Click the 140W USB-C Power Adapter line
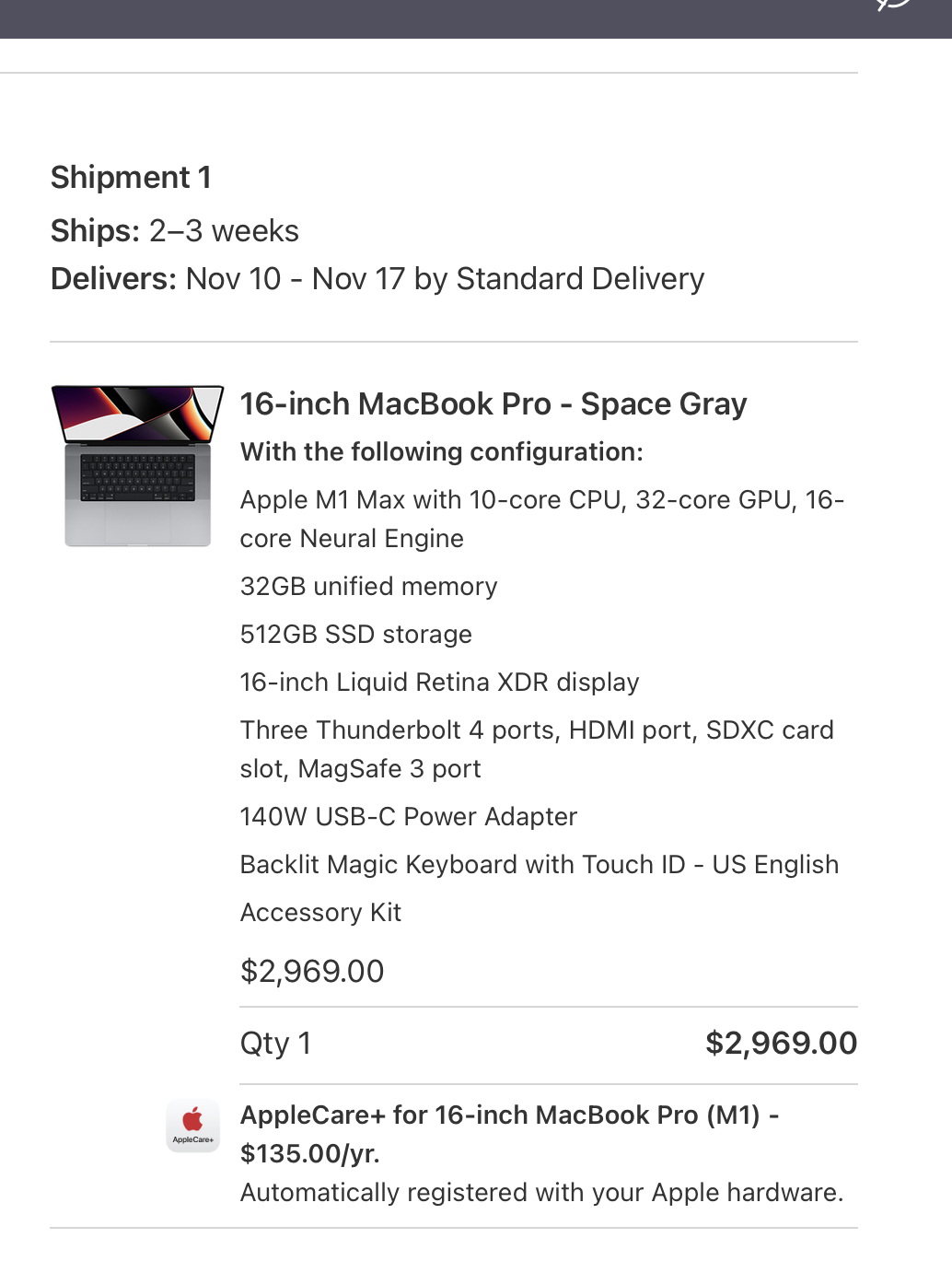Viewport: 952px width, 1261px height. 408,817
